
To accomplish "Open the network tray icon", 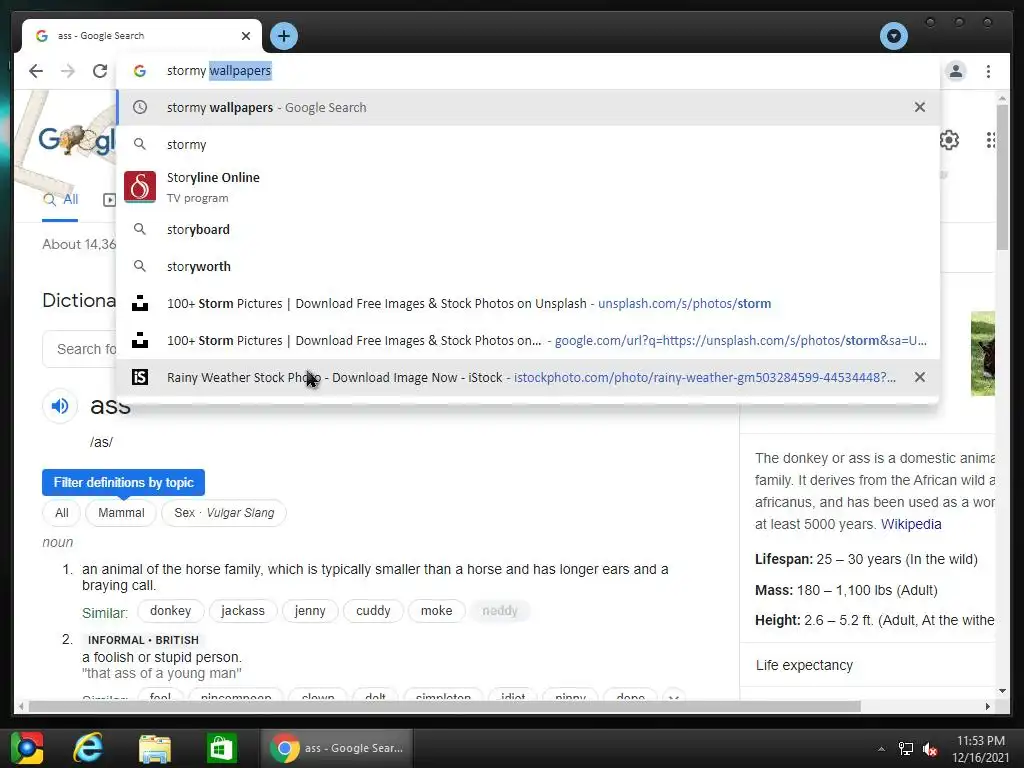I will point(906,749).
